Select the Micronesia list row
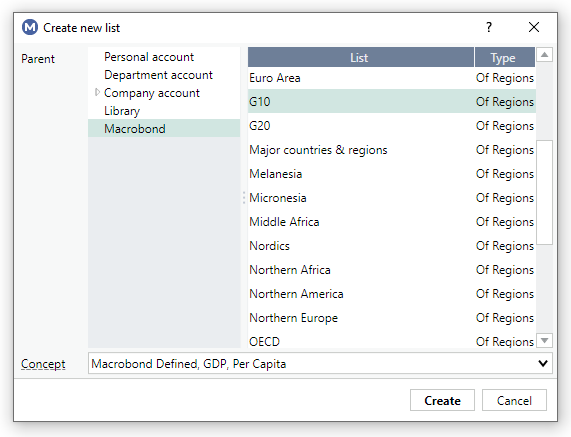 (391, 198)
